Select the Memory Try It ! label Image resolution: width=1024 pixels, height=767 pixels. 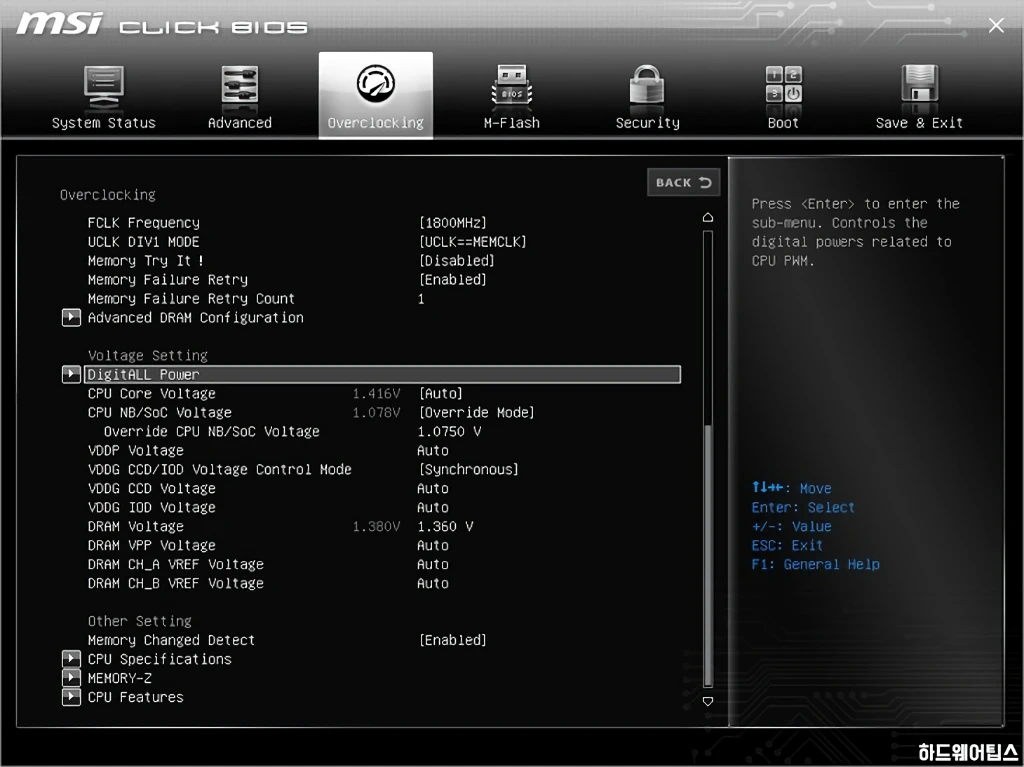pos(146,261)
